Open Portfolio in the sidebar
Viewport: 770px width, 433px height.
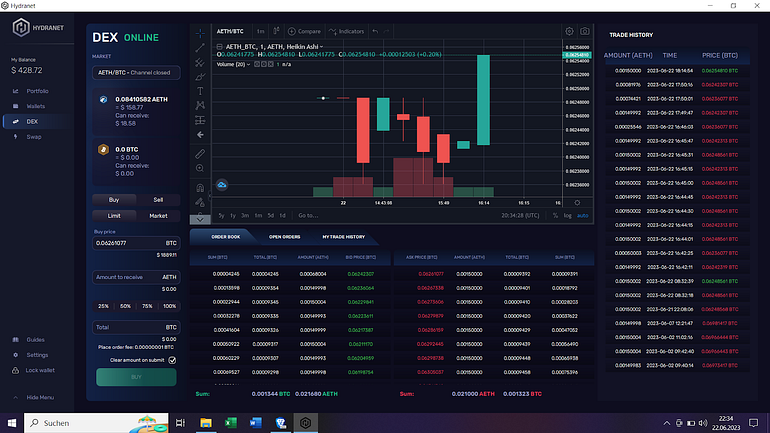37,91
